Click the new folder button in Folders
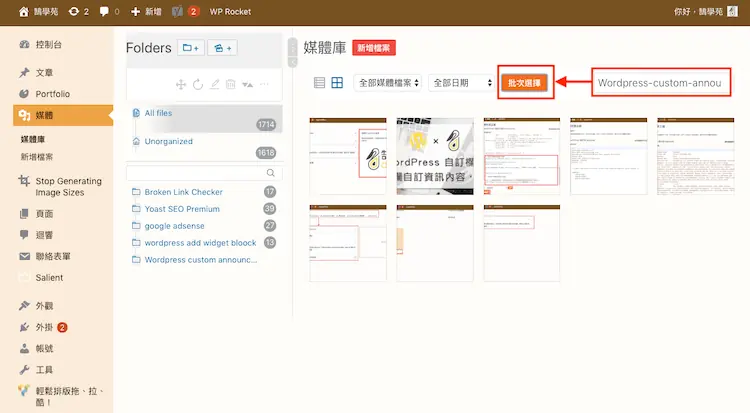 point(190,48)
